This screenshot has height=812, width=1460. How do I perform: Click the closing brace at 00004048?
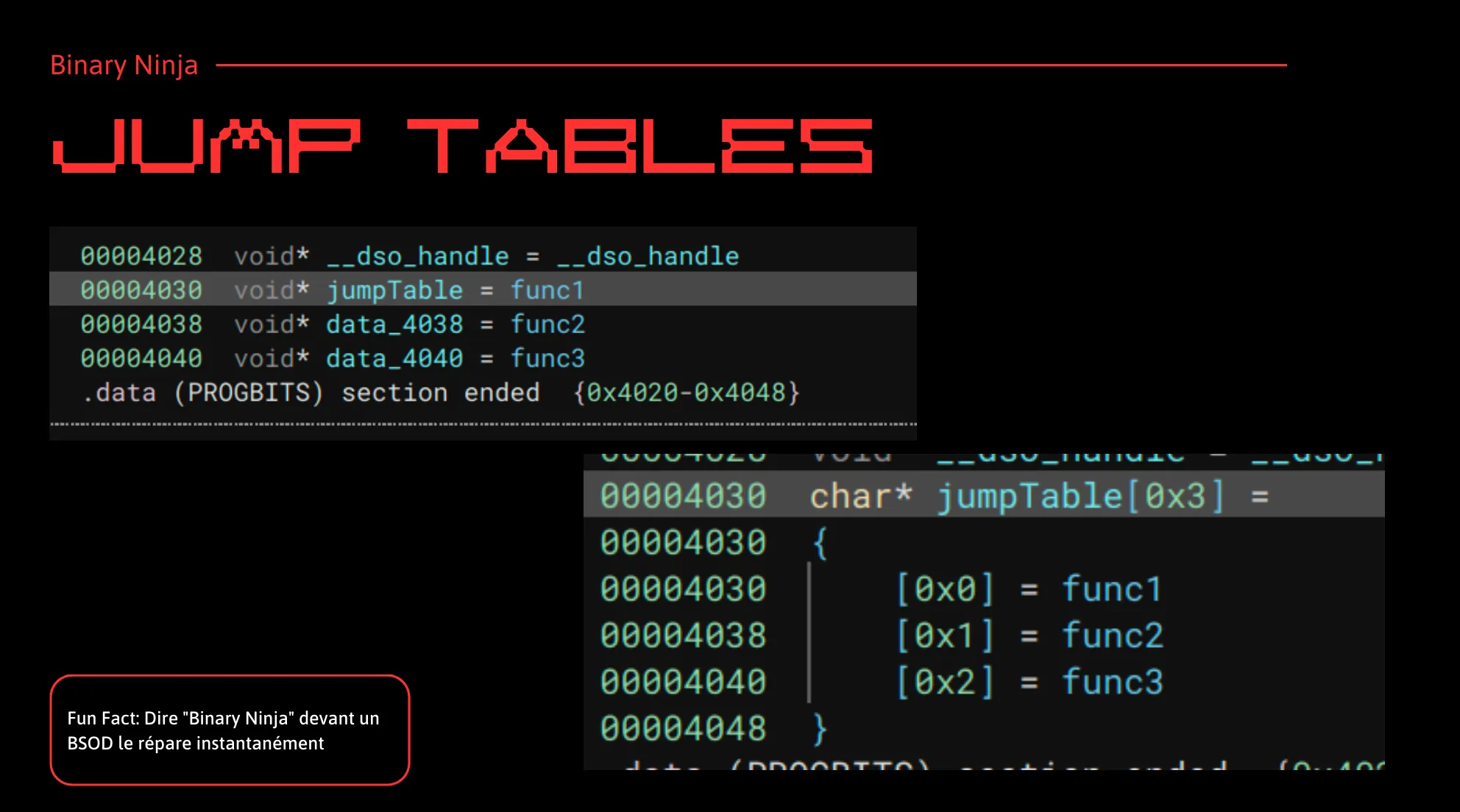pyautogui.click(x=820, y=729)
